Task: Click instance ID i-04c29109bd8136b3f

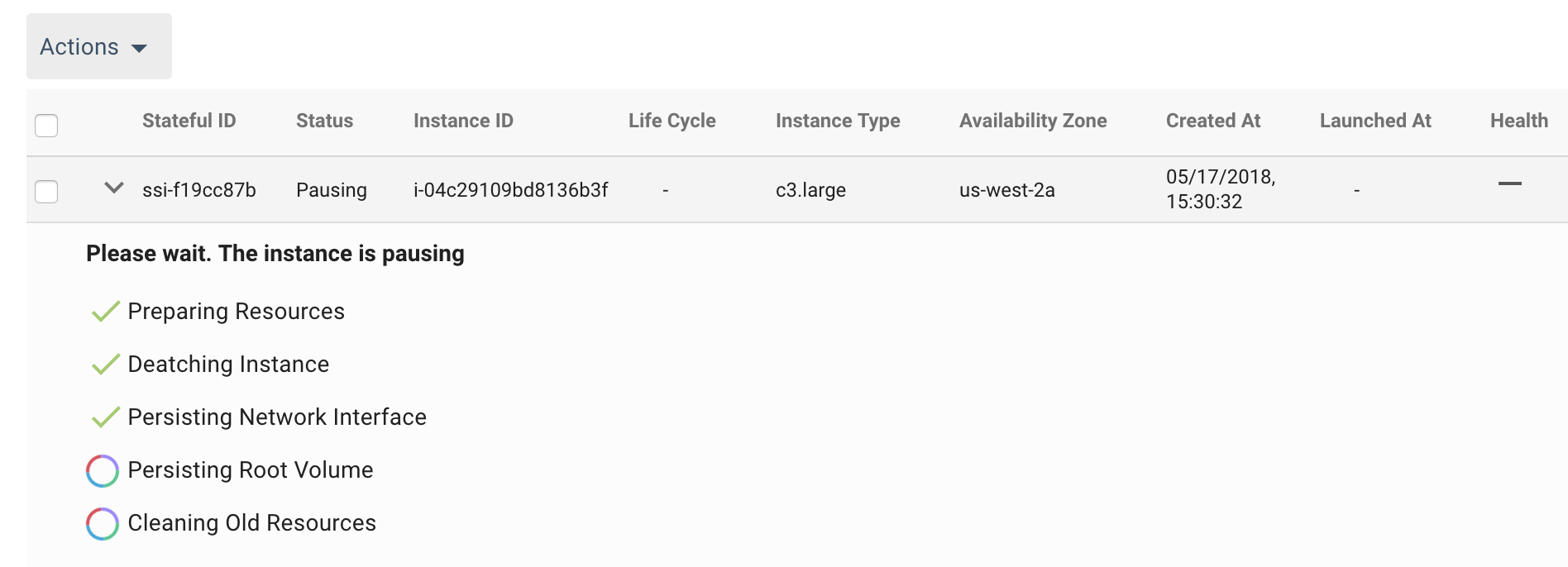Action: coord(510,190)
